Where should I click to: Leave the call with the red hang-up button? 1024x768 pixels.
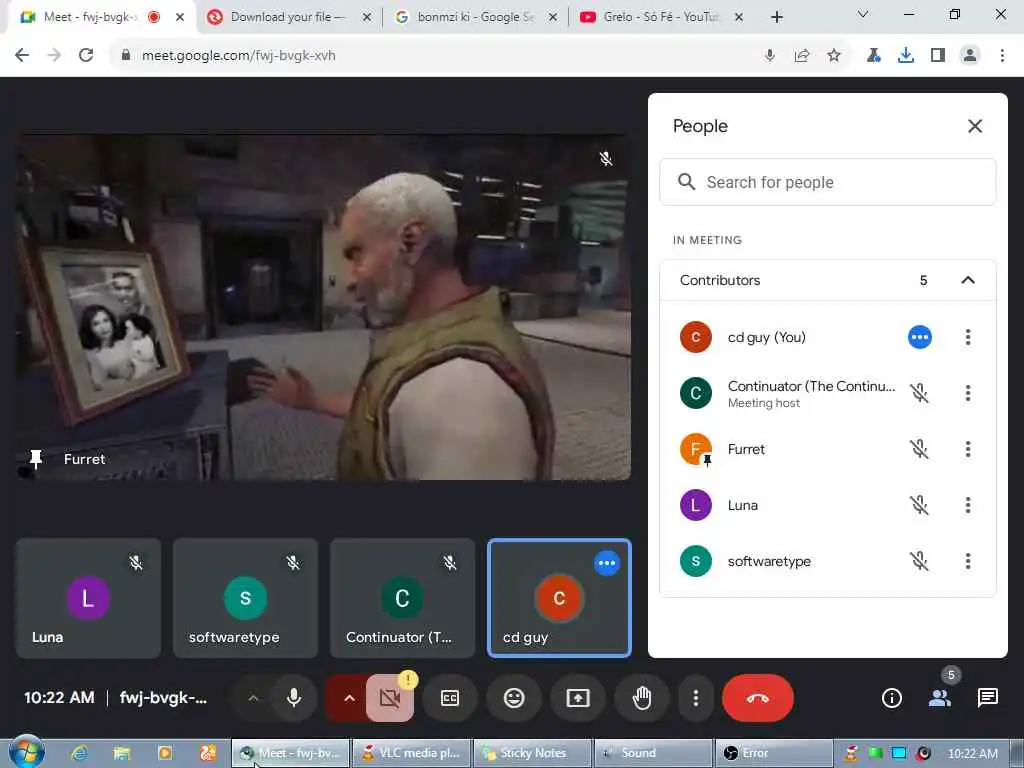click(x=758, y=698)
